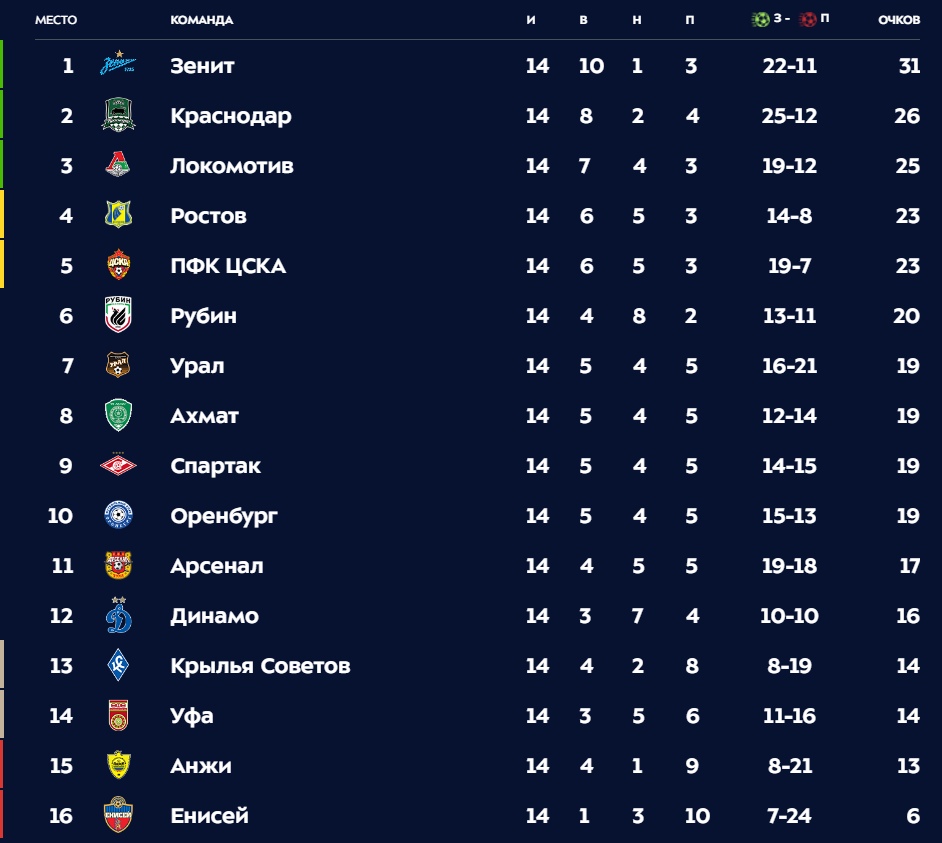Image resolution: width=942 pixels, height=843 pixels.
Task: Open the Зенит team link
Action: [x=202, y=66]
